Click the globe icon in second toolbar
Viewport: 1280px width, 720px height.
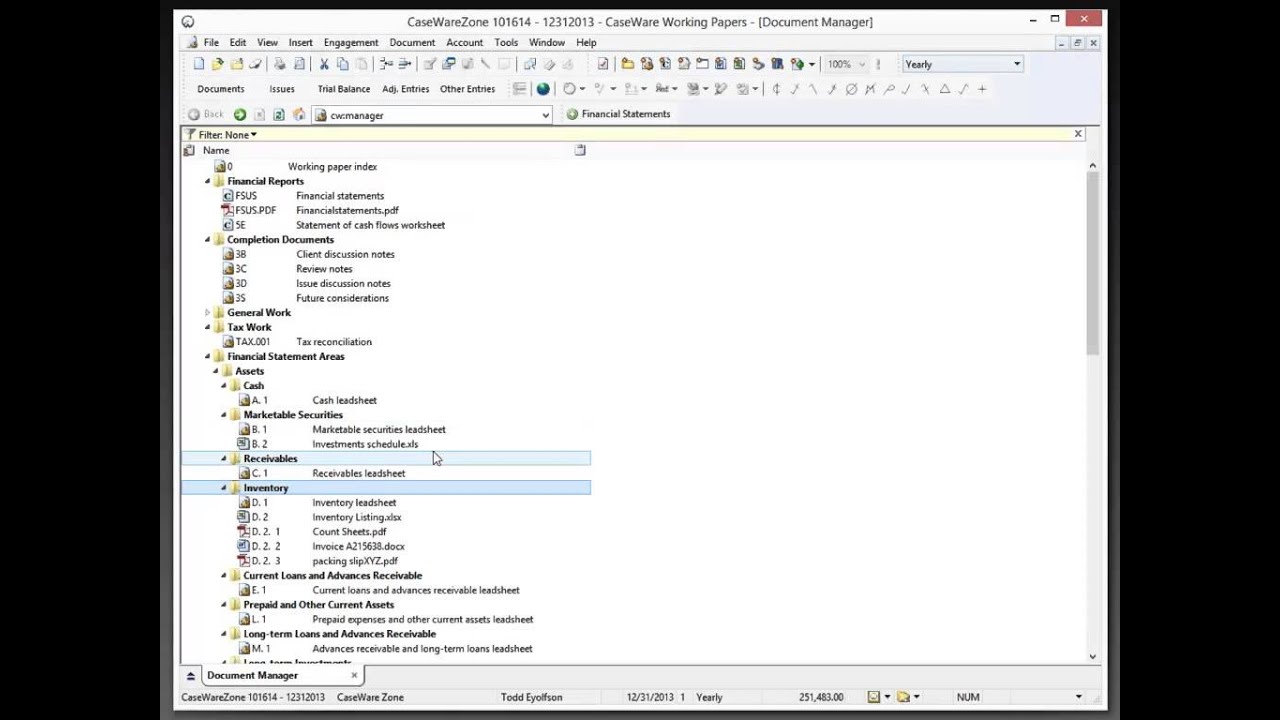(543, 89)
